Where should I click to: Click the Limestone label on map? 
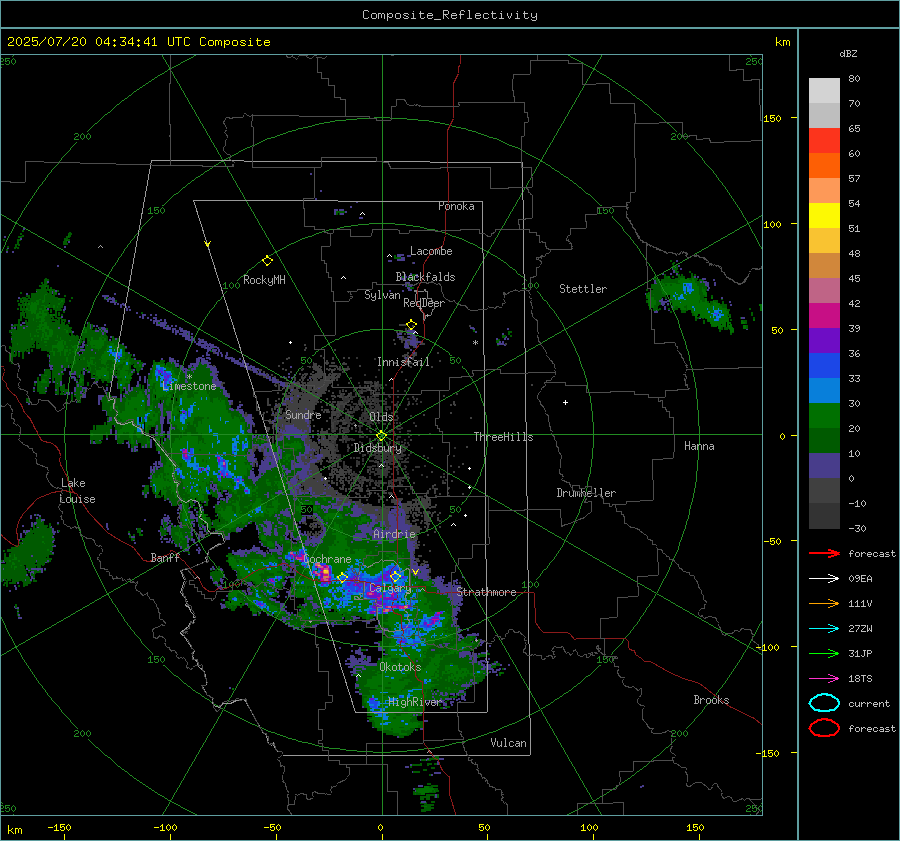point(189,386)
